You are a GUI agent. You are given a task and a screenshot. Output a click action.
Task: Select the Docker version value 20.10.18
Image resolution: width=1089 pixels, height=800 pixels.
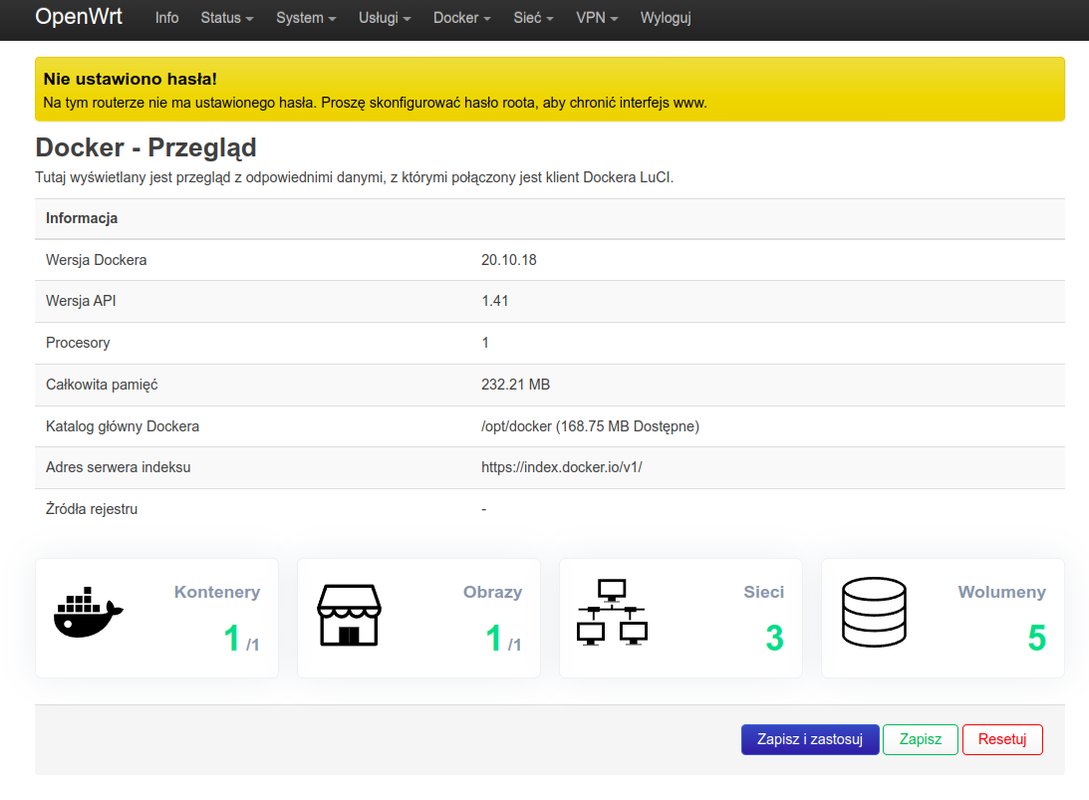pos(509,260)
